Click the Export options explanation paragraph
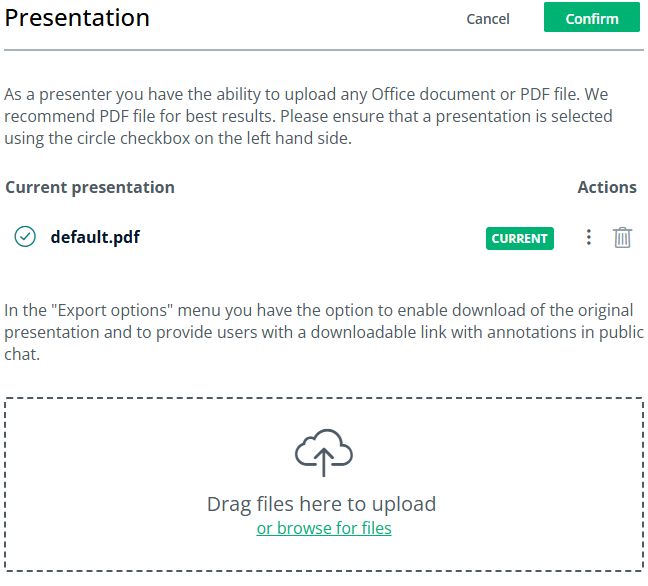This screenshot has width=648, height=586. [324, 332]
